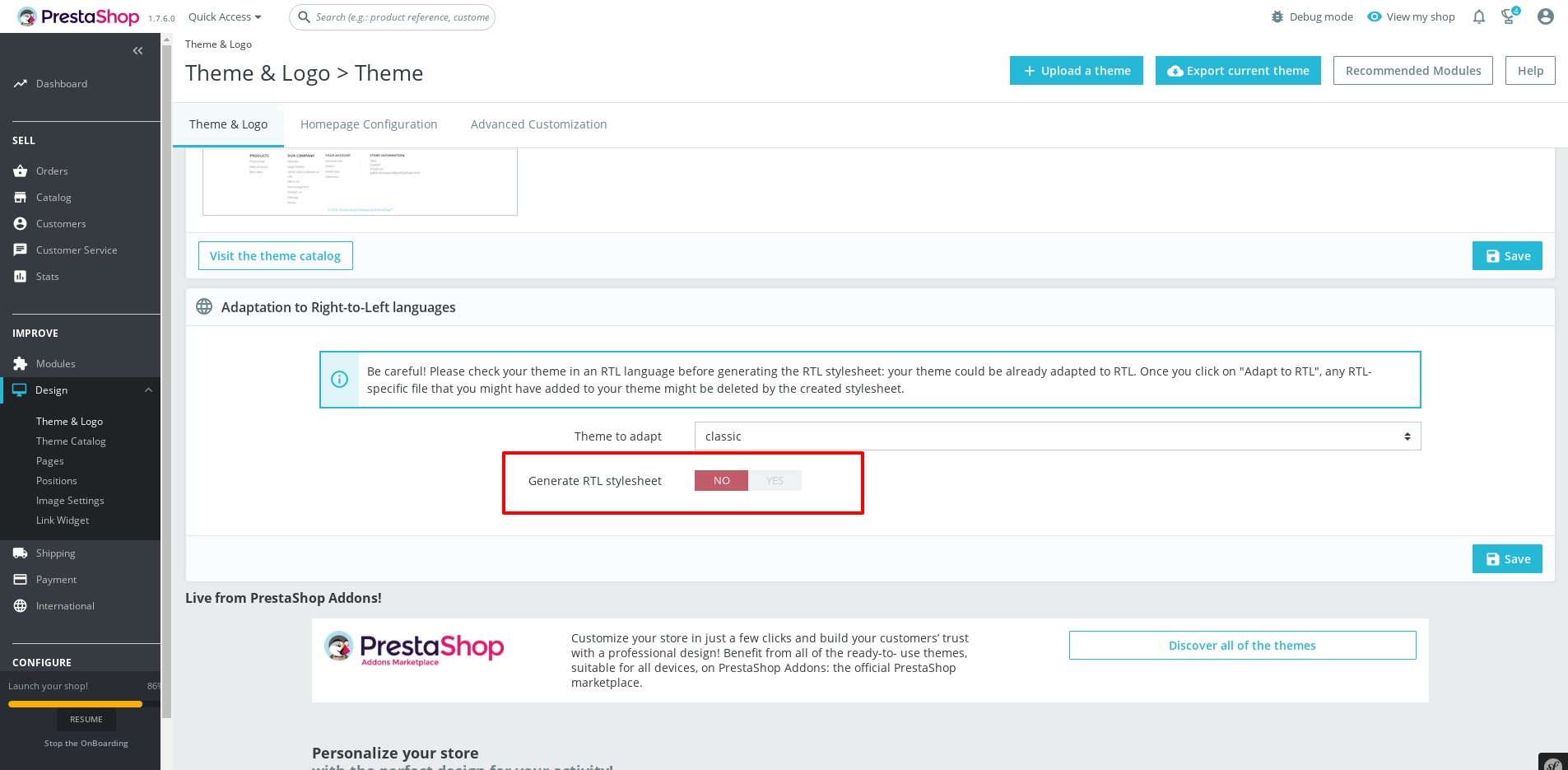Screen dimensions: 1568x770
Task: Switch to the Homepage Configuration tab
Action: point(369,124)
